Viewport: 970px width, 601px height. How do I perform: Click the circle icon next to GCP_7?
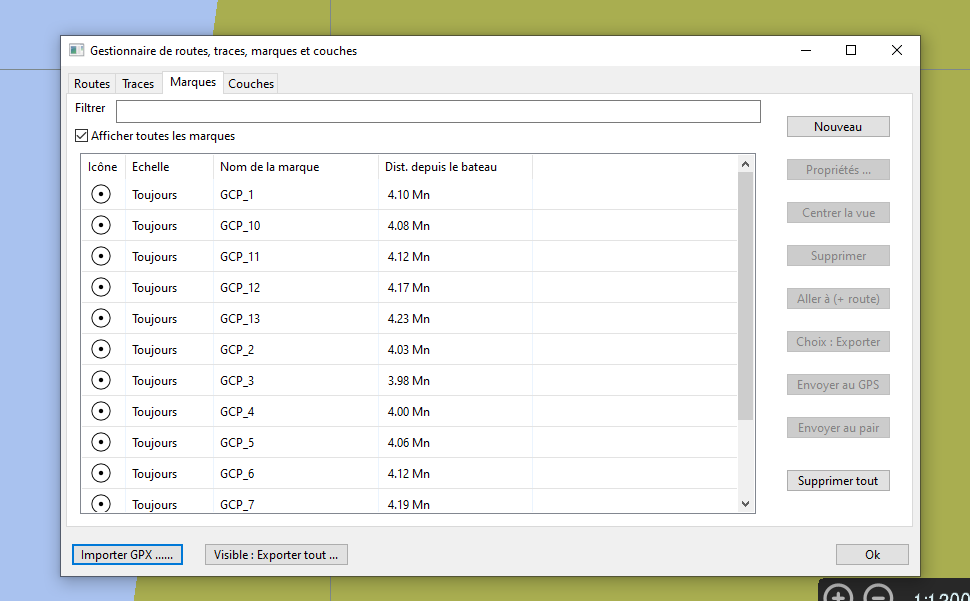pos(100,503)
